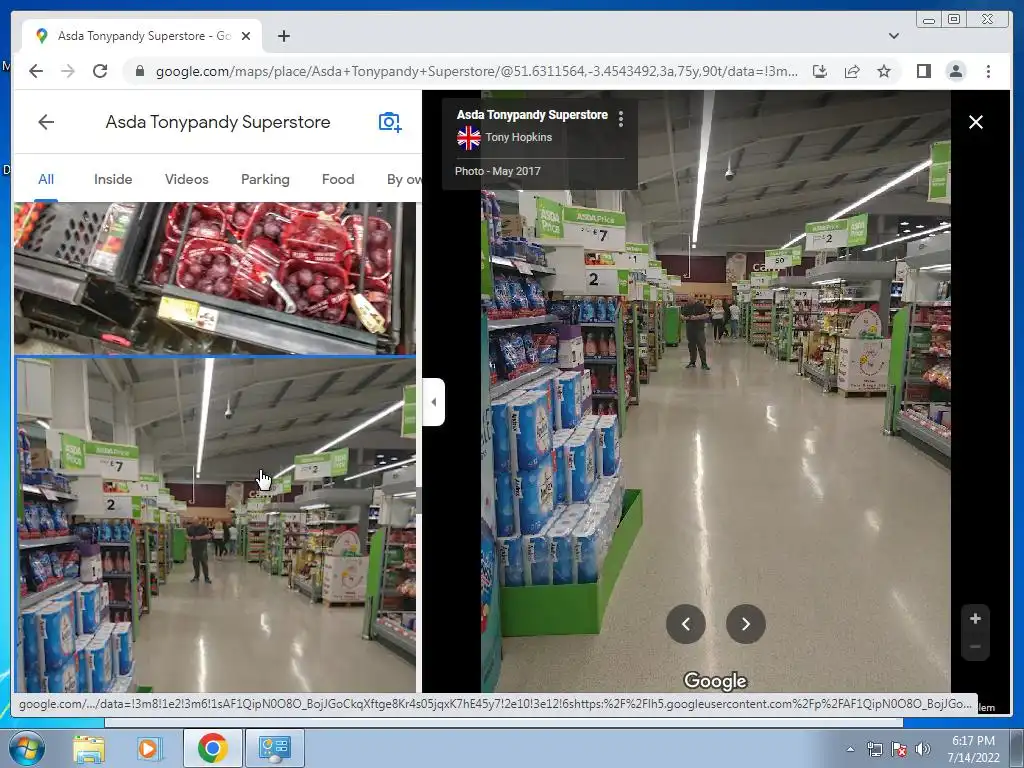The width and height of the screenshot is (1024, 768).
Task: Show the previous photo
Action: [x=686, y=624]
